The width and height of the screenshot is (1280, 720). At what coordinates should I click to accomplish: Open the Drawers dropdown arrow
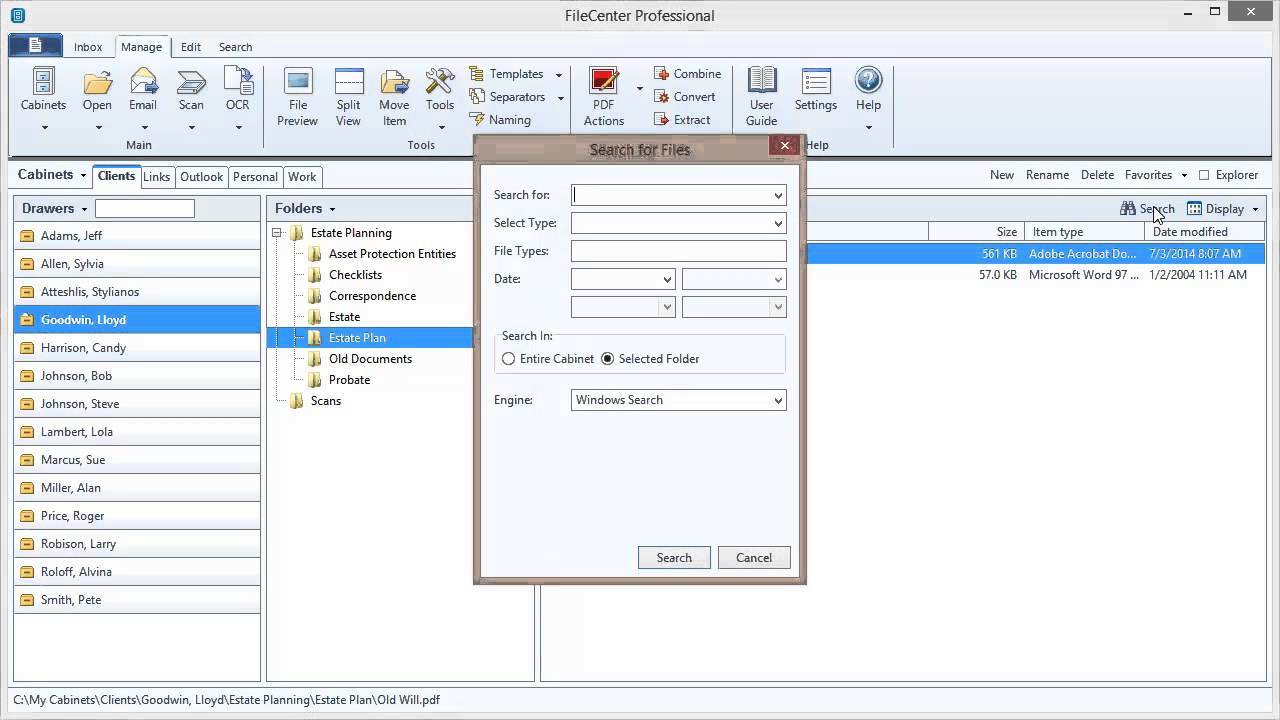(84, 209)
